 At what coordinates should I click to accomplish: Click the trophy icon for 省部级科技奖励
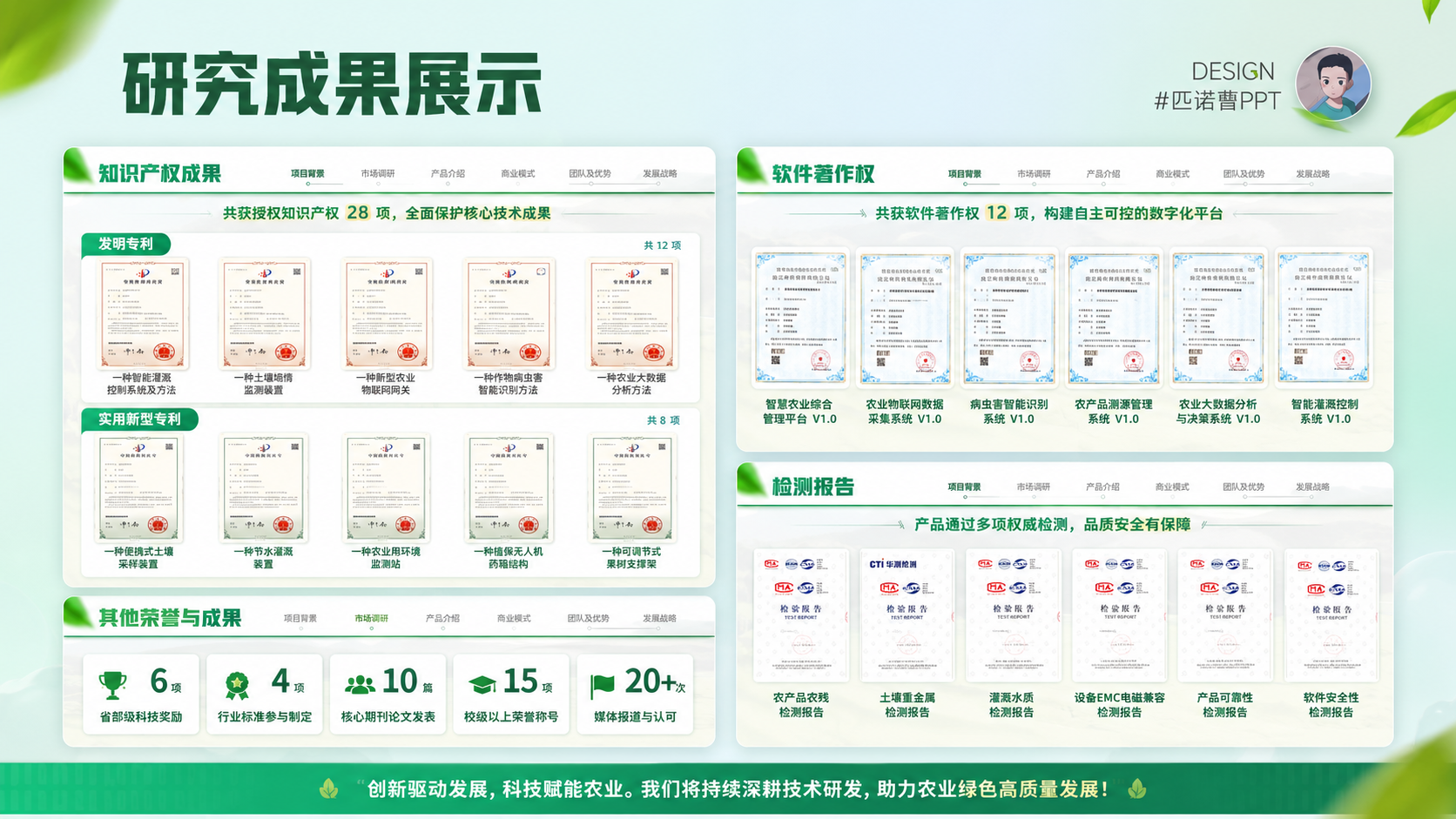(112, 685)
